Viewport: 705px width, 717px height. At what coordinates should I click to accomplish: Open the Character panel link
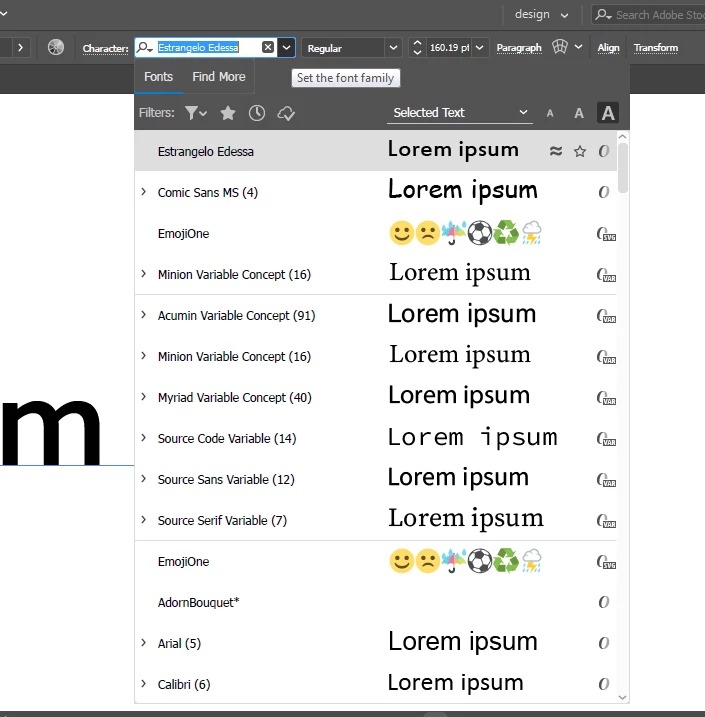tap(106, 48)
